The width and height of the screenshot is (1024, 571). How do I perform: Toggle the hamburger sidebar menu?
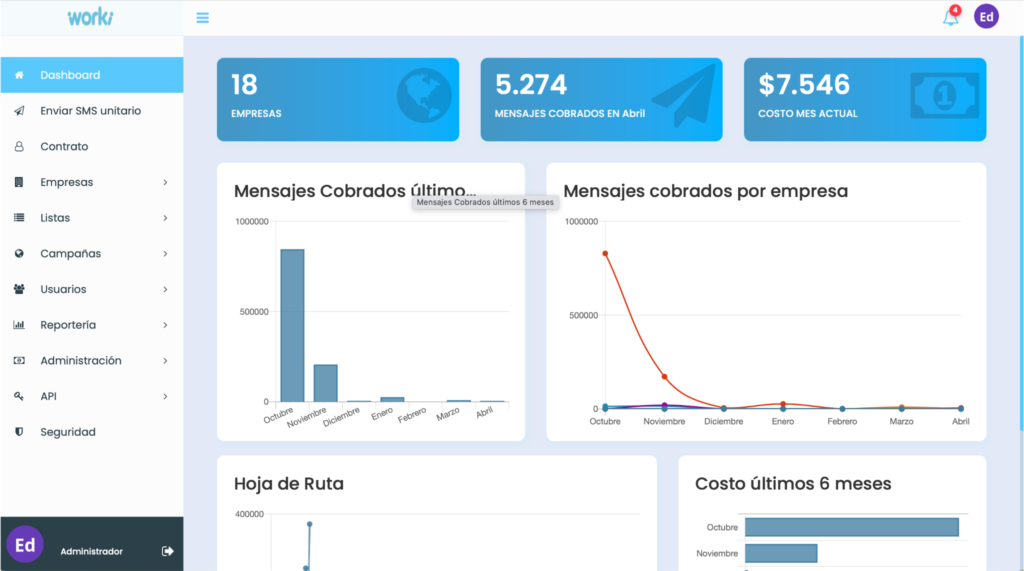coord(202,18)
